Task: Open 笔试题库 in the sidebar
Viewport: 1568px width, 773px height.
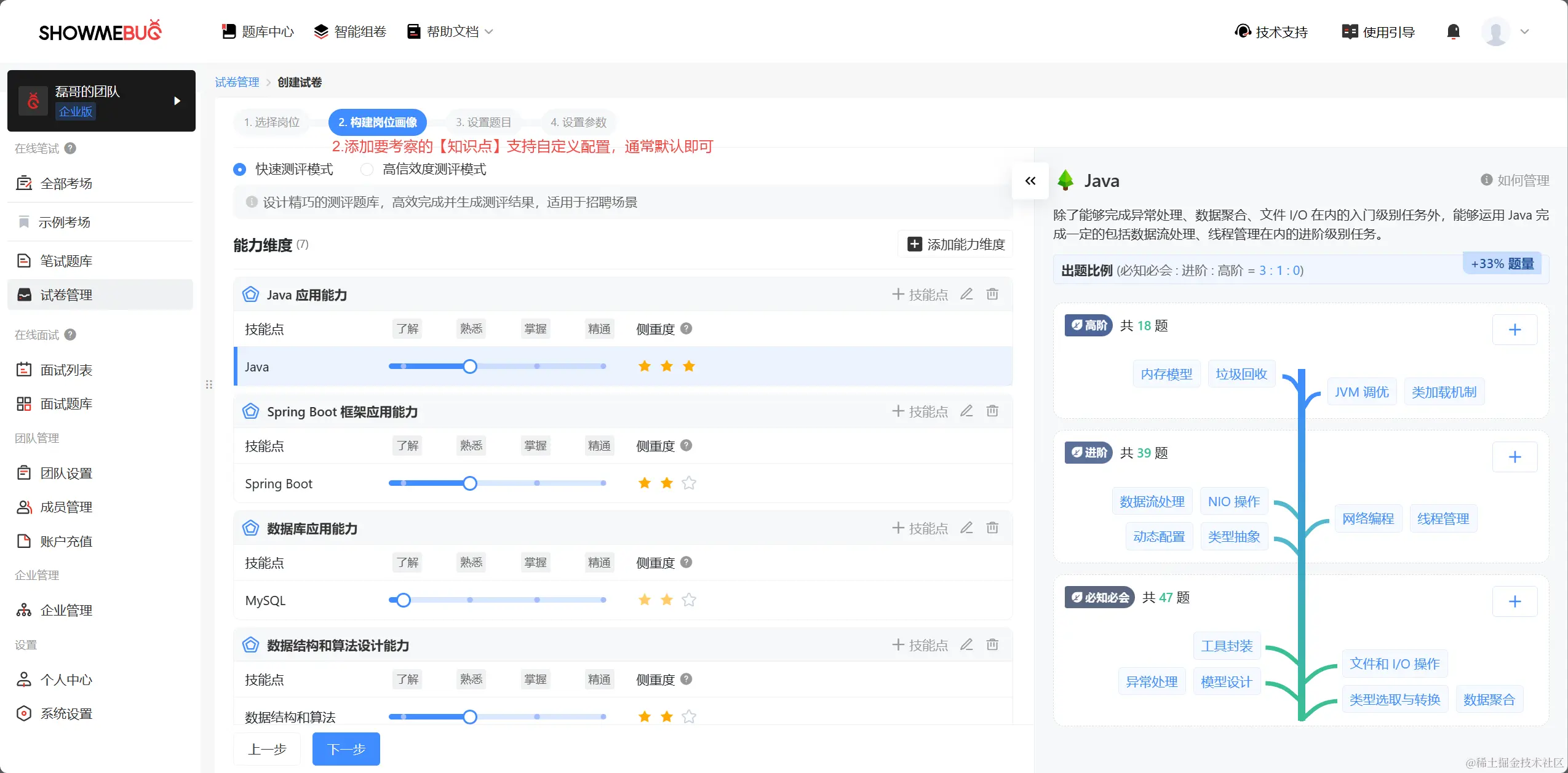Action: tap(66, 261)
